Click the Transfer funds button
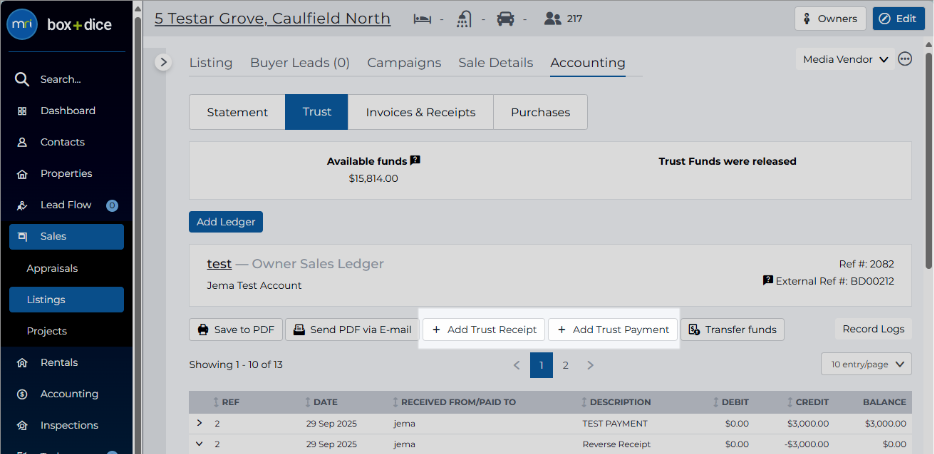The image size is (934, 454). (732, 329)
